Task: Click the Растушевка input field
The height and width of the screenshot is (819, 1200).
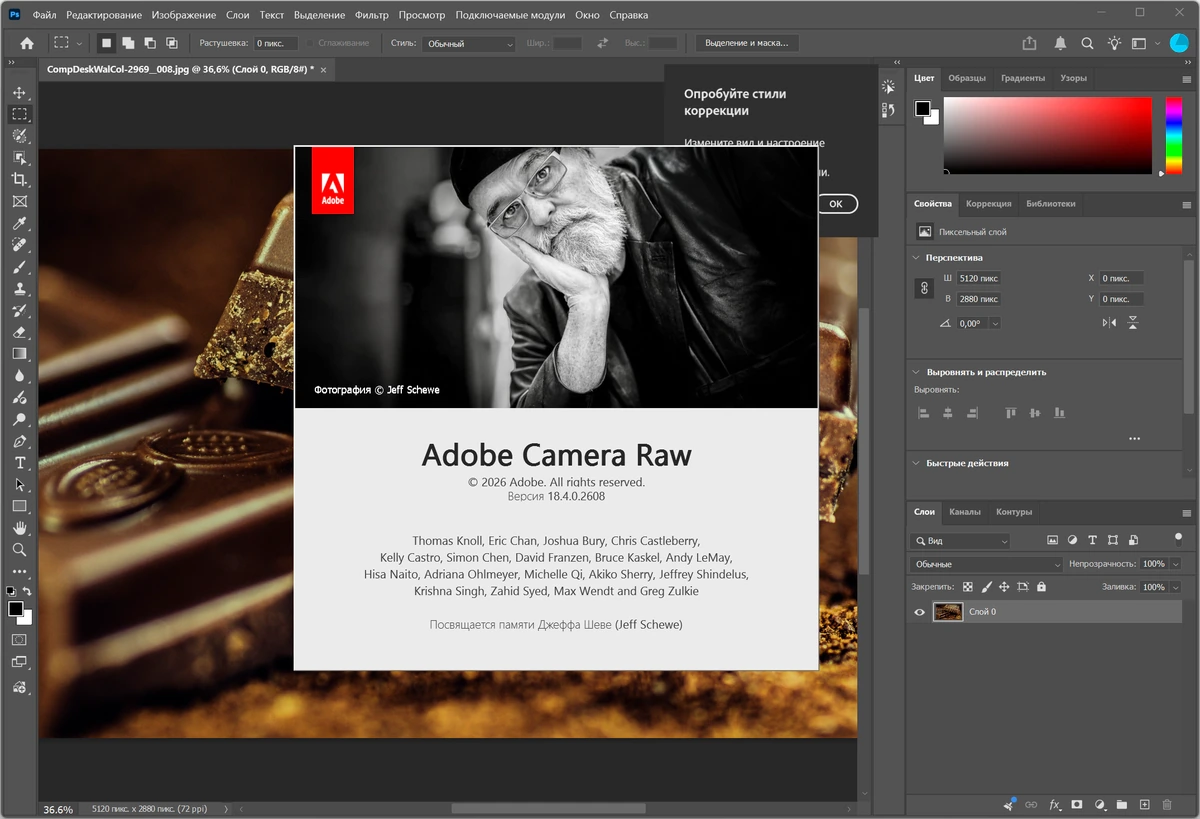Action: [276, 44]
